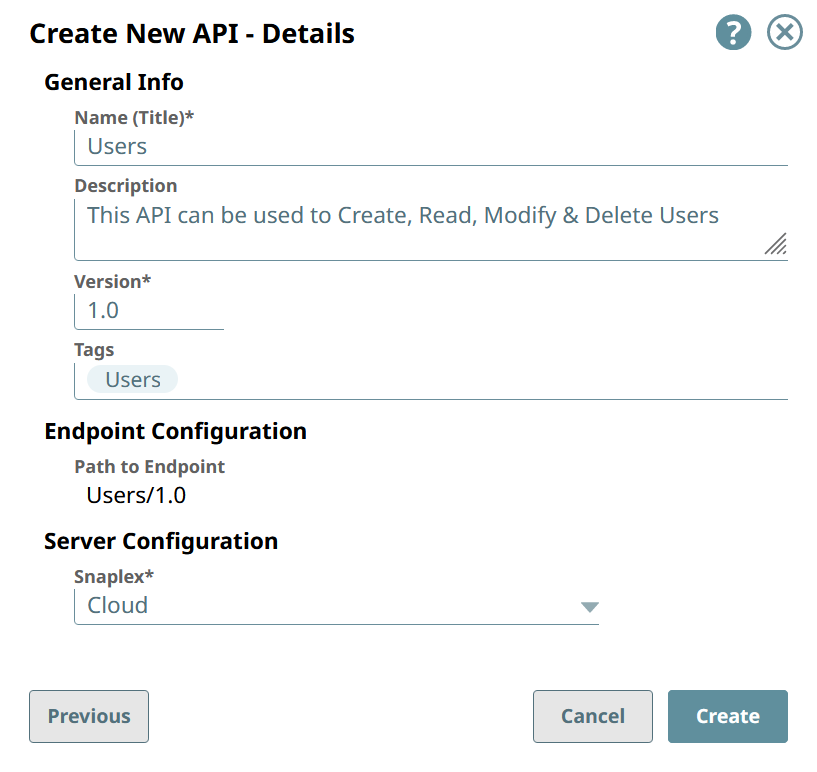Go back with the Previous button

pos(88,716)
